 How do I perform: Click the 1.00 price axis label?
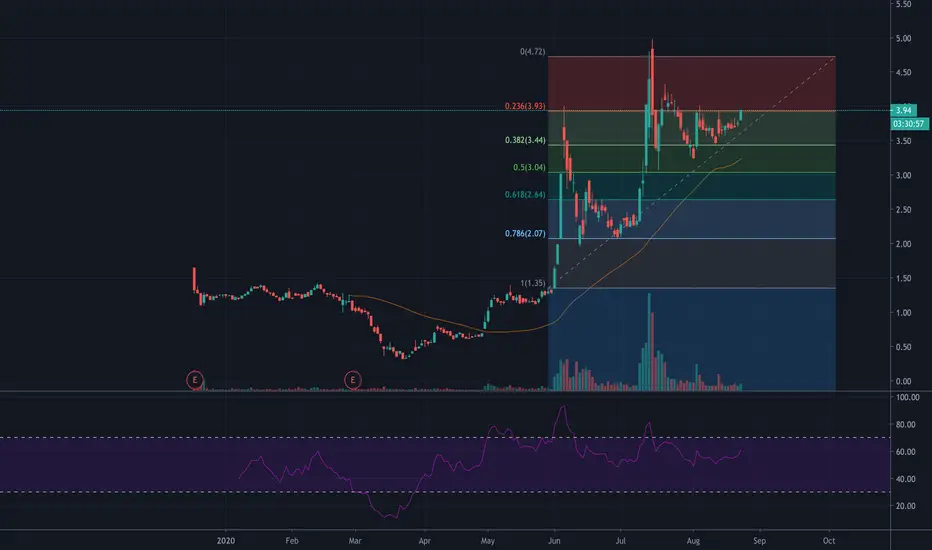tap(903, 313)
